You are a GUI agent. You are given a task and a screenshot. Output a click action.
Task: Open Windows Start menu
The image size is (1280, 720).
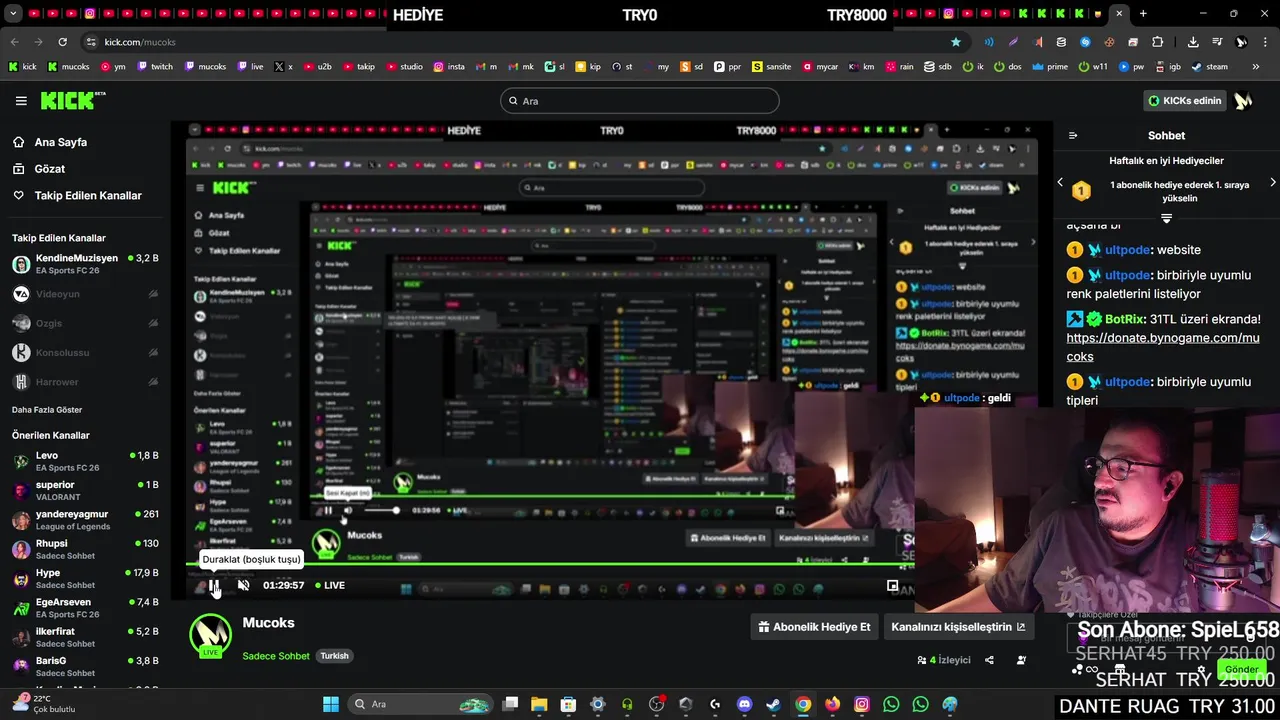(x=331, y=704)
